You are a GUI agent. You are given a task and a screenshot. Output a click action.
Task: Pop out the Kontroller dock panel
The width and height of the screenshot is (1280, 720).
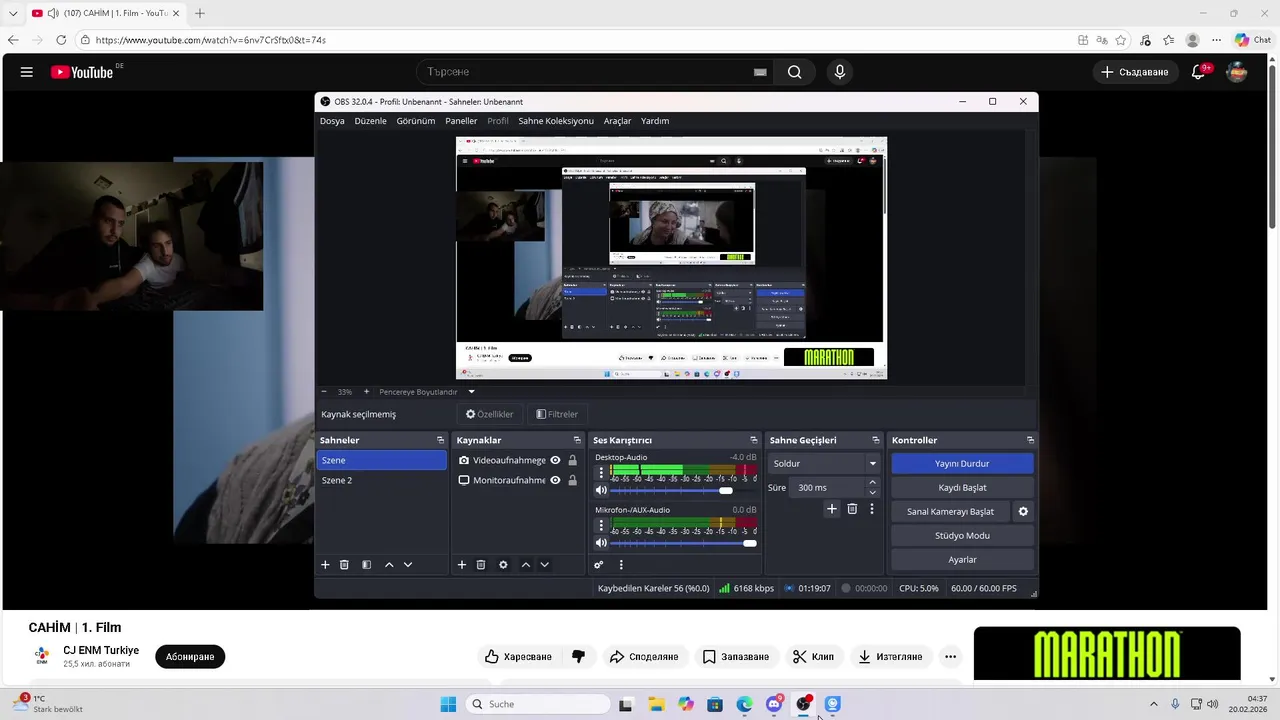(1030, 440)
